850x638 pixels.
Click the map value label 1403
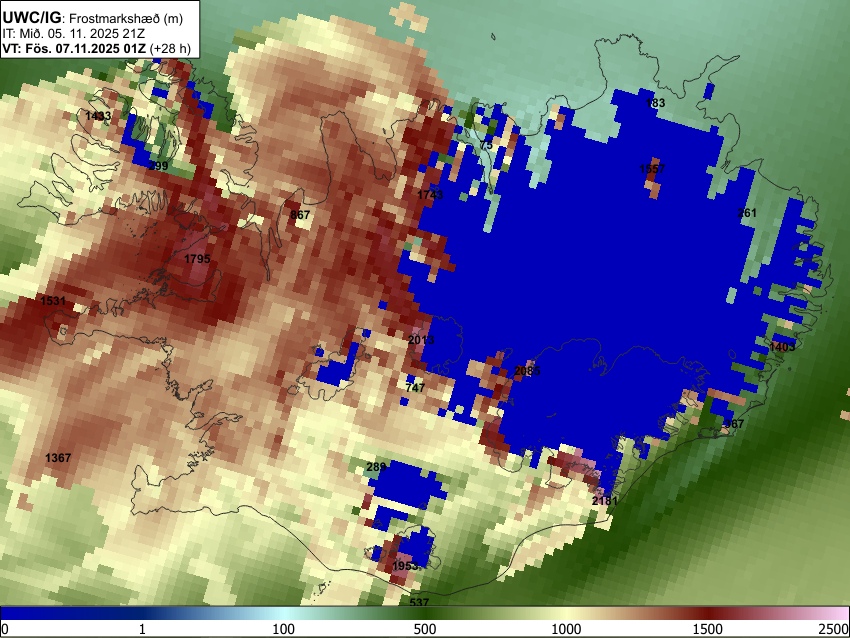[782, 346]
